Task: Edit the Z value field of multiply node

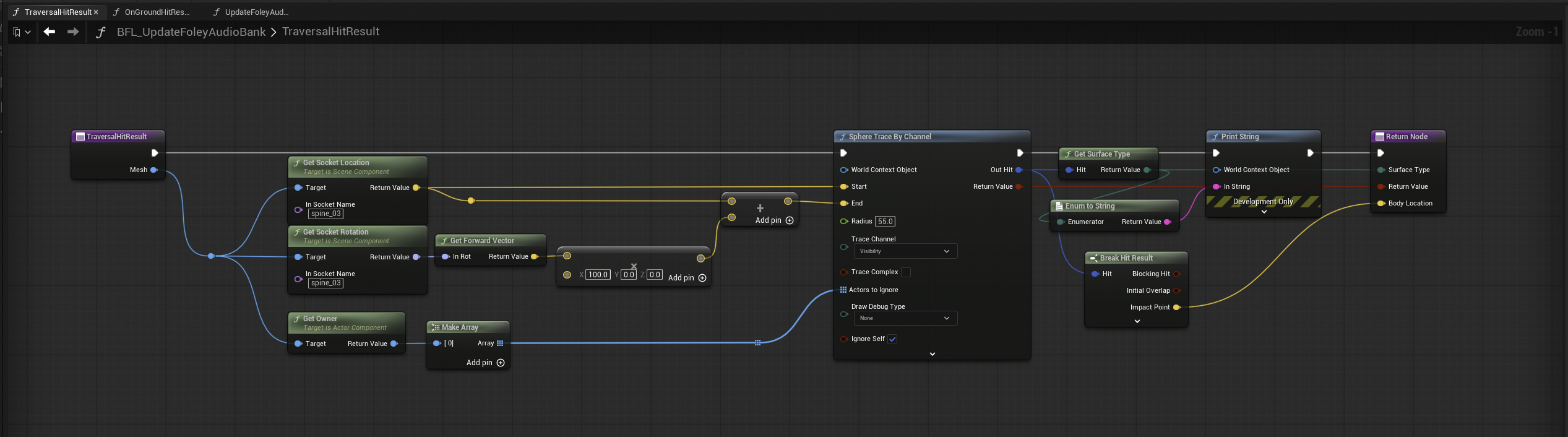Action: (655, 275)
